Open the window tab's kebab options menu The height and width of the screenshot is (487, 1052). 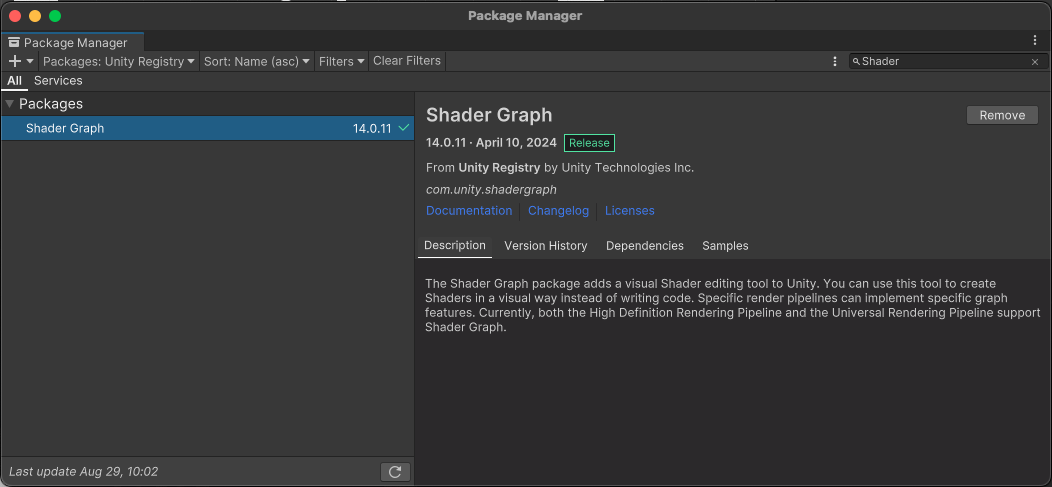click(x=1035, y=40)
